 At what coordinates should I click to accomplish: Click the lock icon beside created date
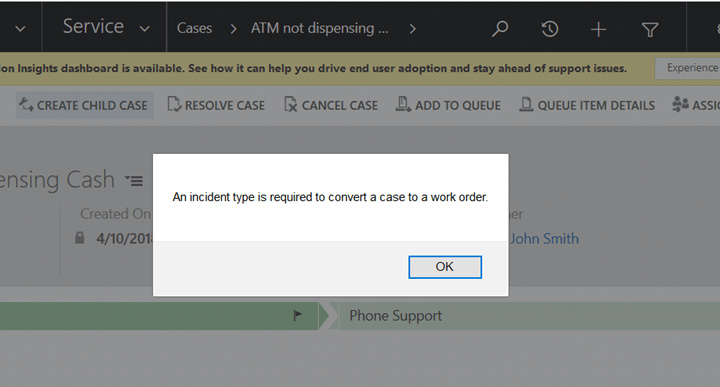[79, 238]
